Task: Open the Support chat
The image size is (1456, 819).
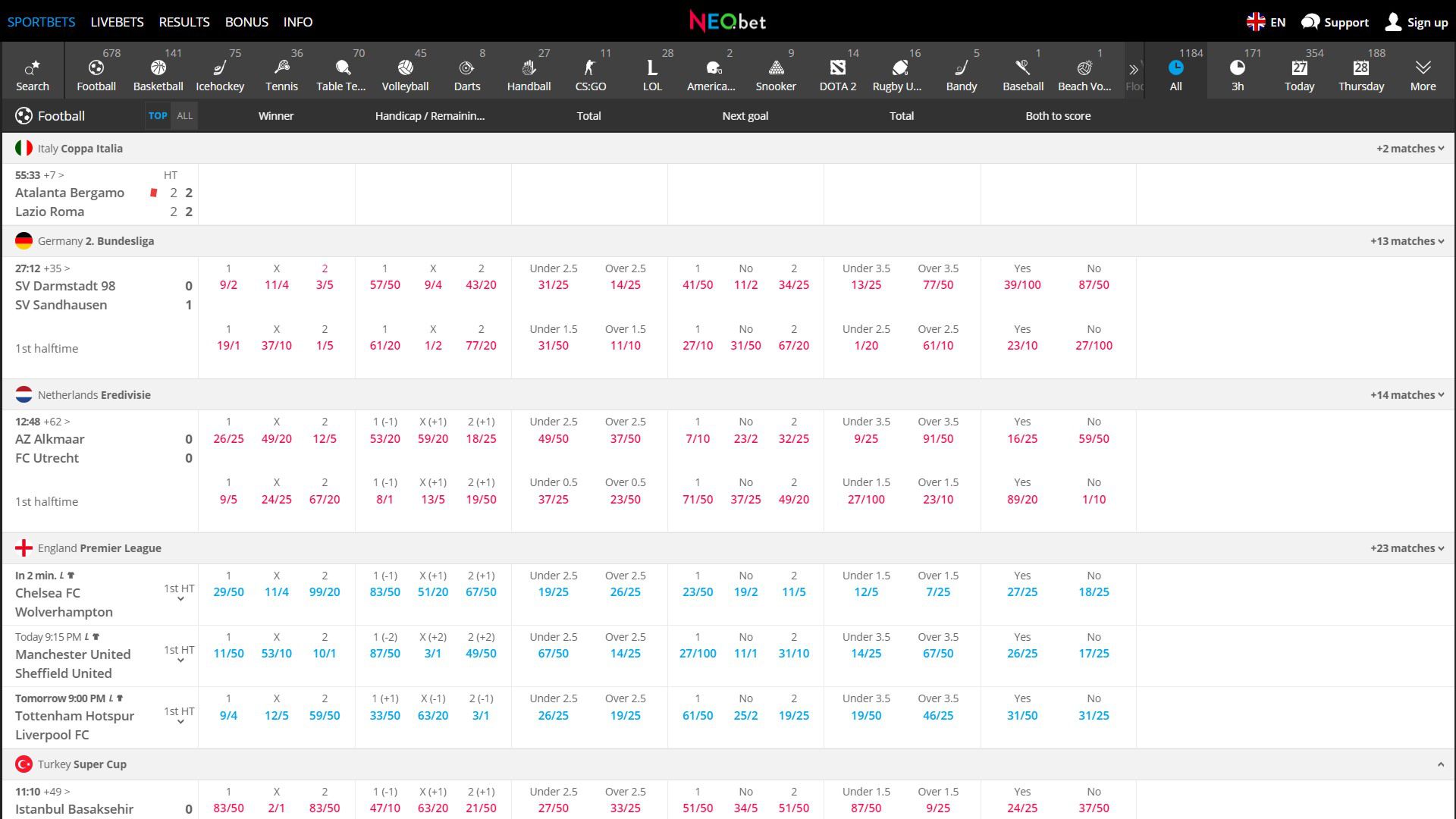Action: pyautogui.click(x=1335, y=22)
